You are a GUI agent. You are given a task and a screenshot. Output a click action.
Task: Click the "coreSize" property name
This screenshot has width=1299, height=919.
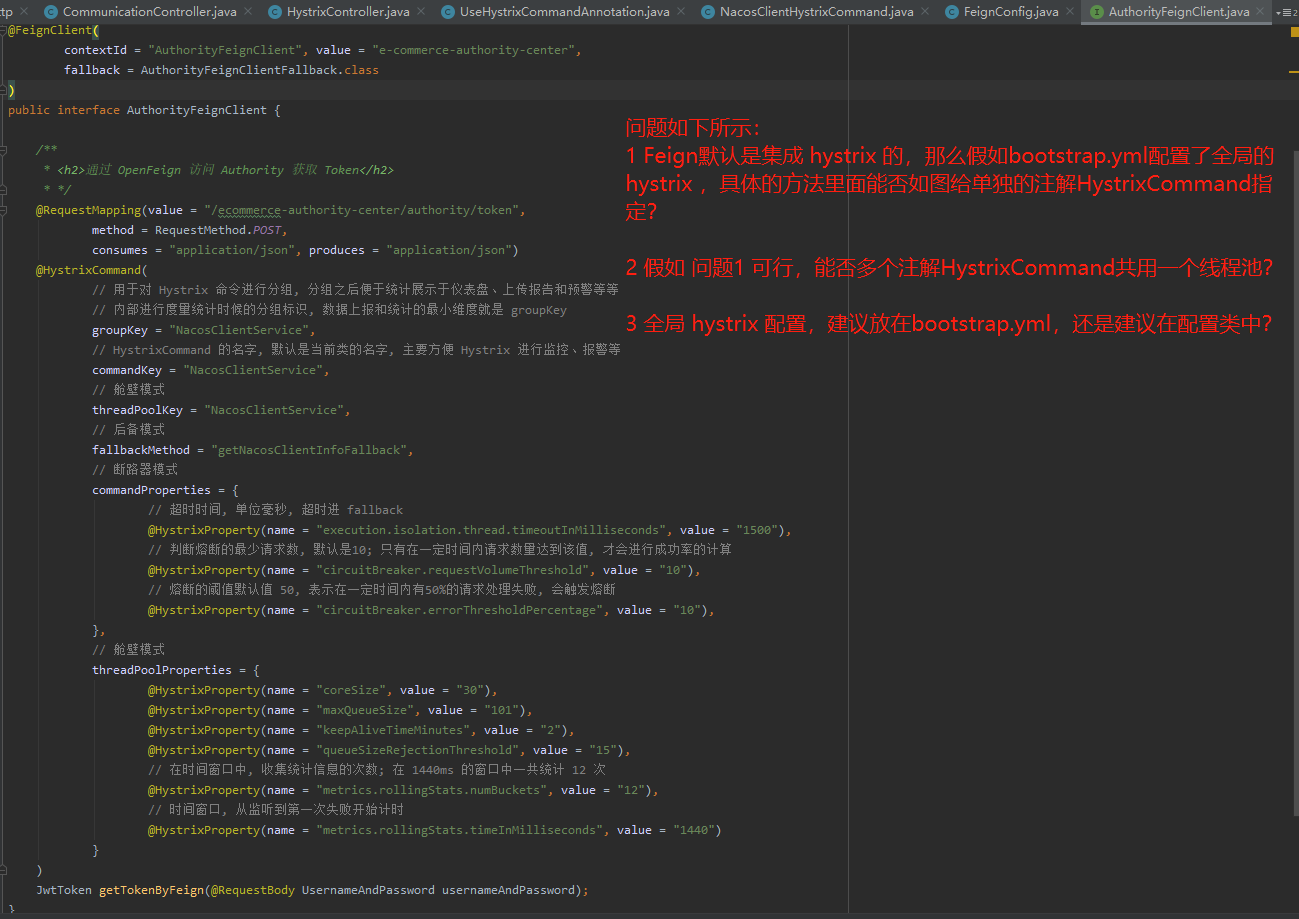pyautogui.click(x=350, y=690)
